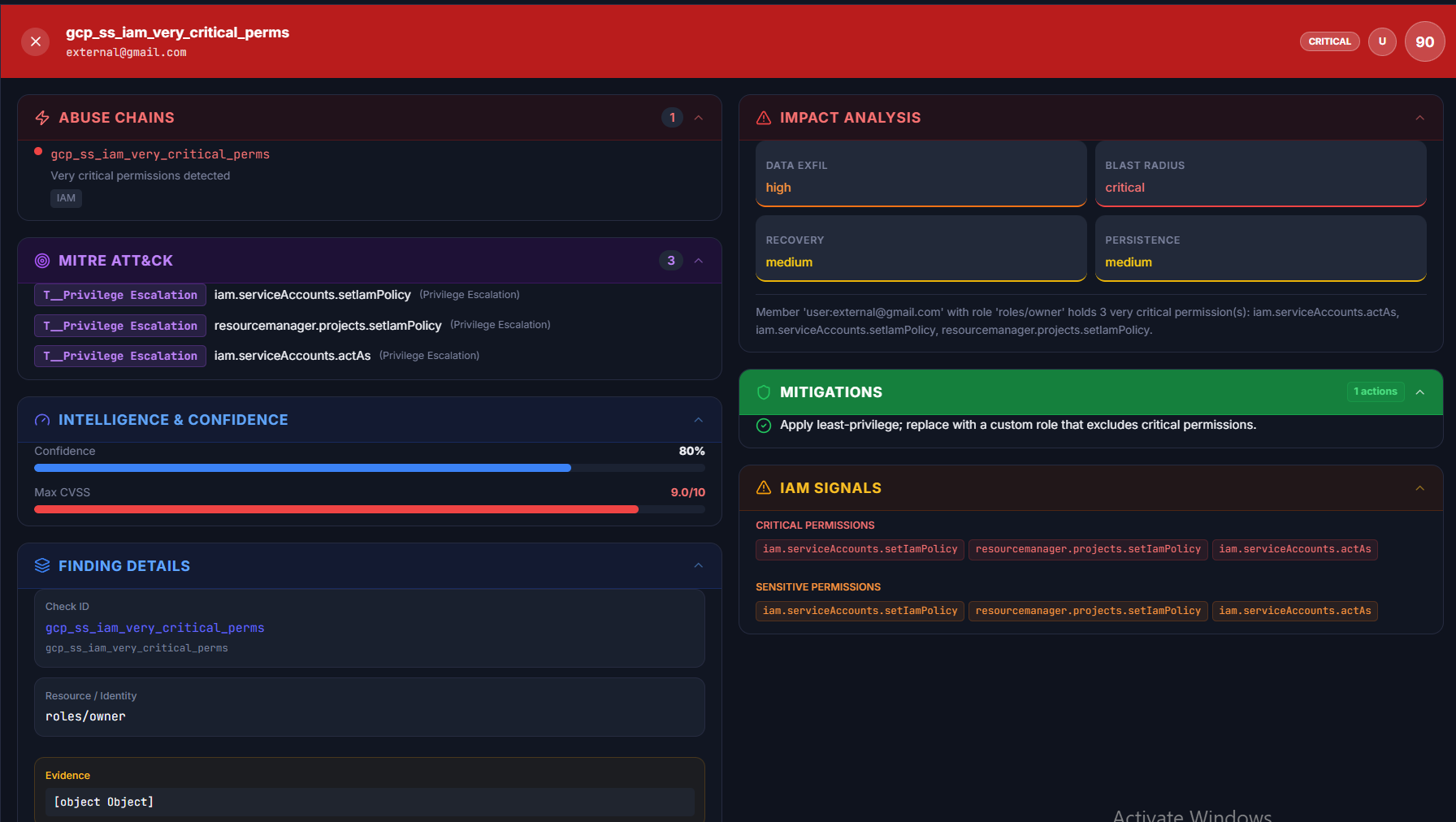Click resourcemanager.projects.setIamPolicy technique text in MITRE
Image resolution: width=1456 pixels, height=822 pixels.
[x=327, y=325]
